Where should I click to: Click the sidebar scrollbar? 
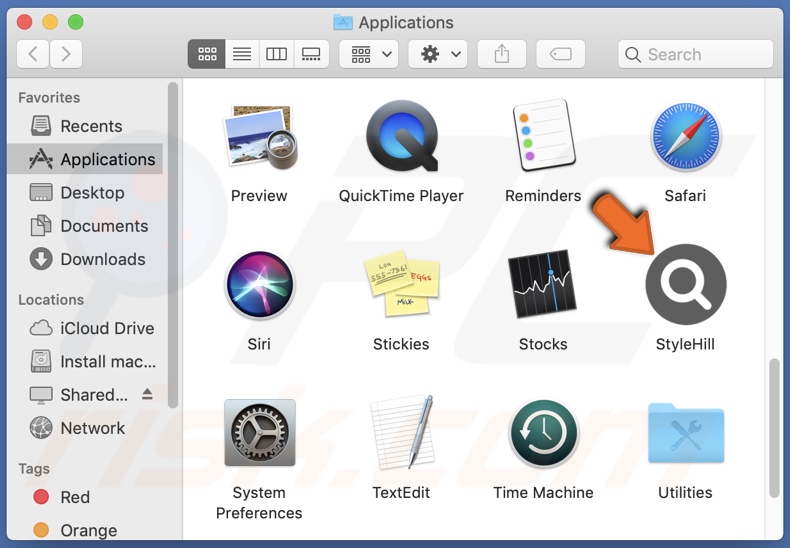(x=173, y=245)
